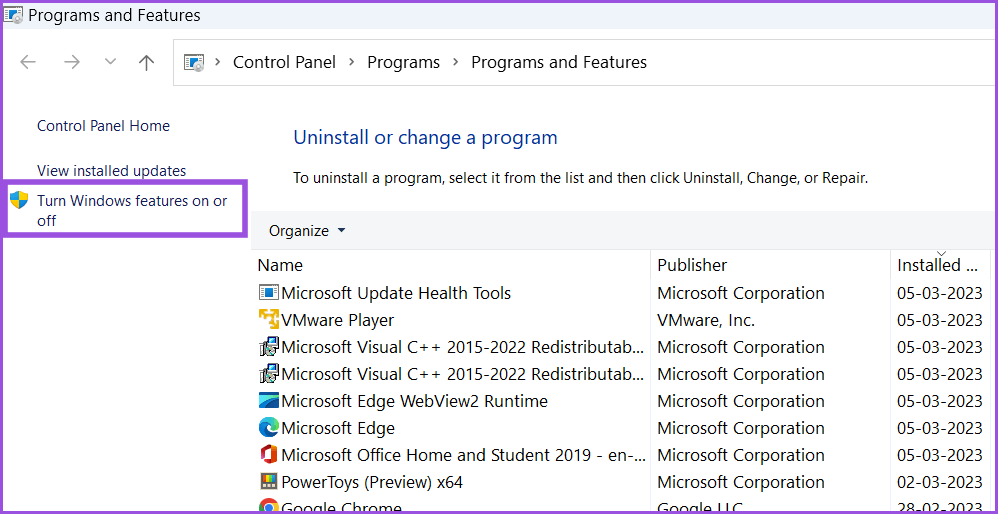Select Microsoft Office Home and Student 2019
Image resolution: width=998 pixels, height=514 pixels.
pos(463,455)
